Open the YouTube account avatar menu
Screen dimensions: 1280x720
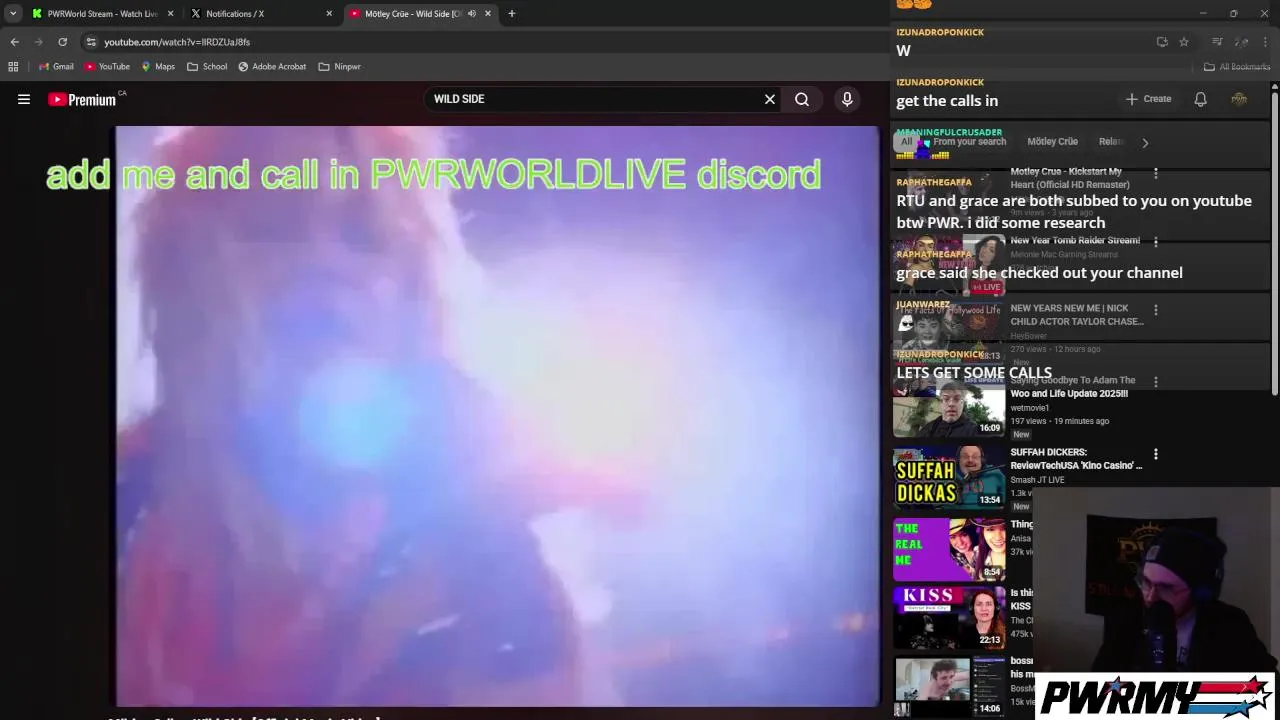pos(1239,99)
